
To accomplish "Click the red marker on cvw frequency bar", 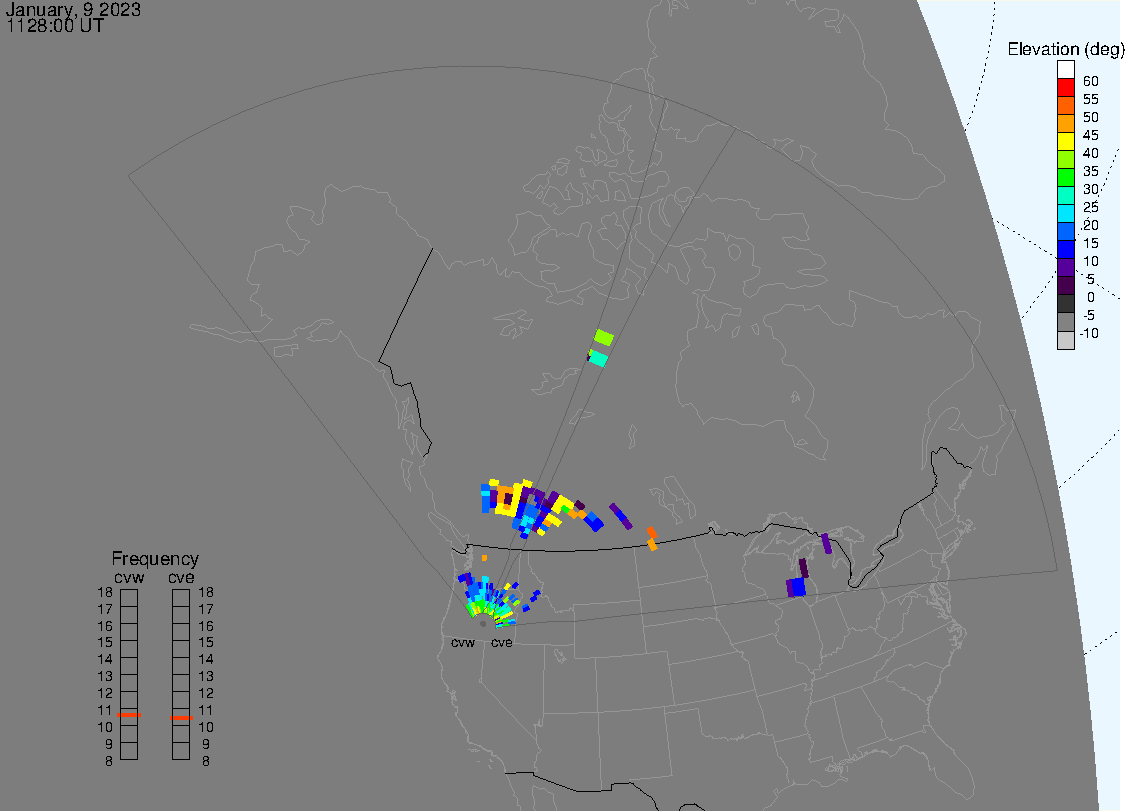I will tap(129, 715).
